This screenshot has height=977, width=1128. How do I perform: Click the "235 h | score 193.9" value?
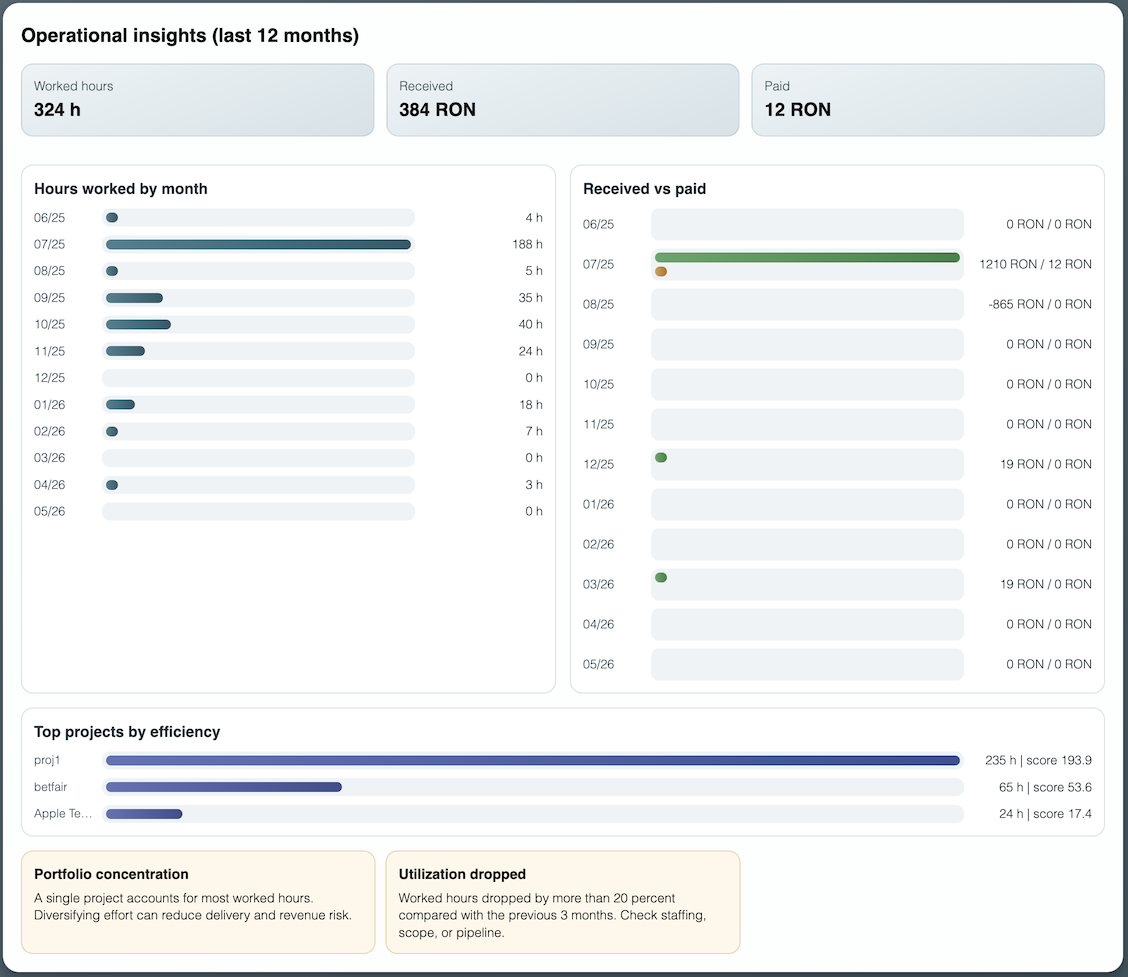tap(1038, 760)
